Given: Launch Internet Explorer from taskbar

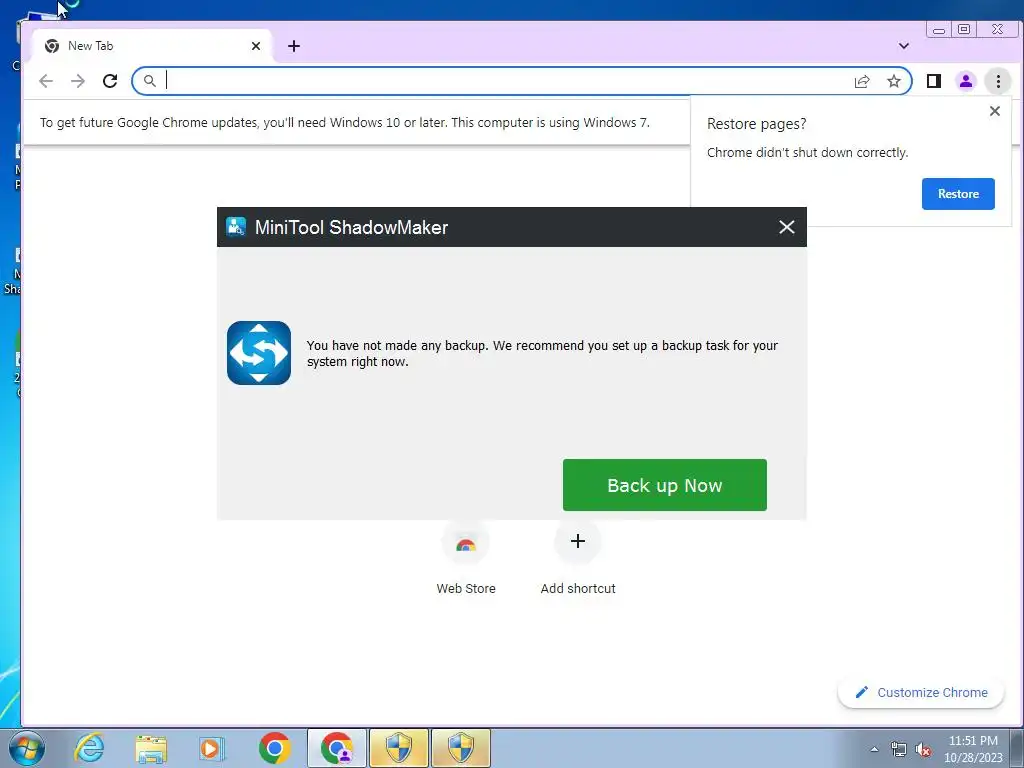Looking at the screenshot, I should (89, 748).
